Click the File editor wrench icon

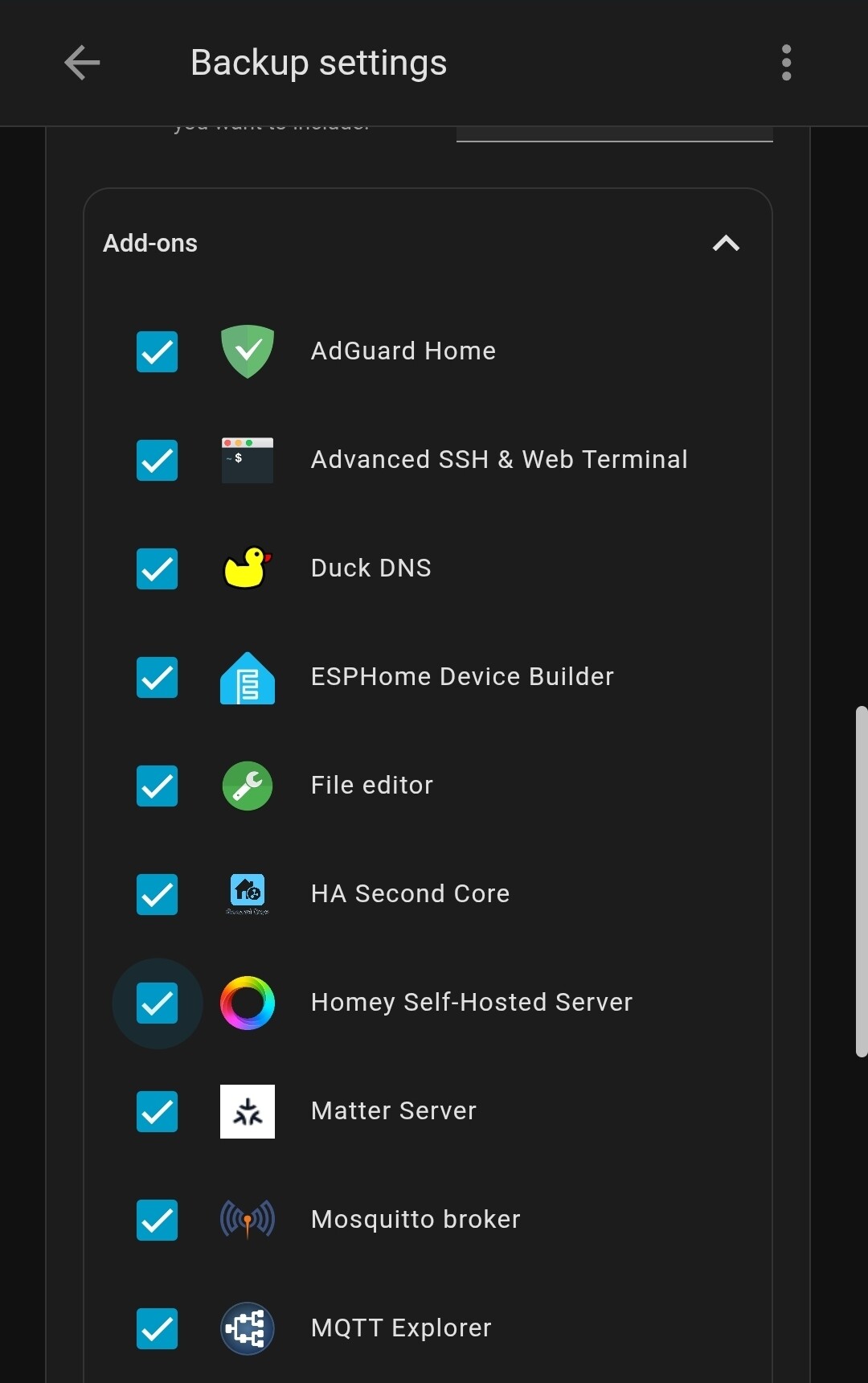[x=248, y=786]
